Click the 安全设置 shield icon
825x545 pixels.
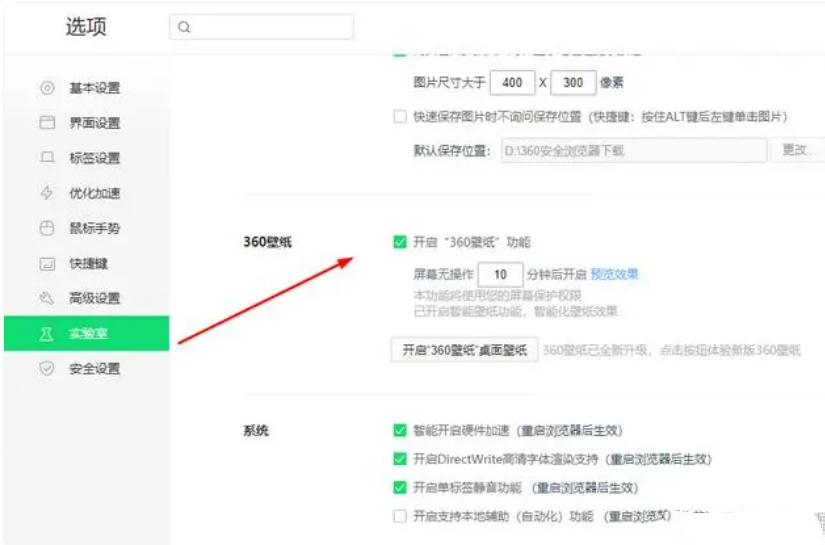click(47, 368)
